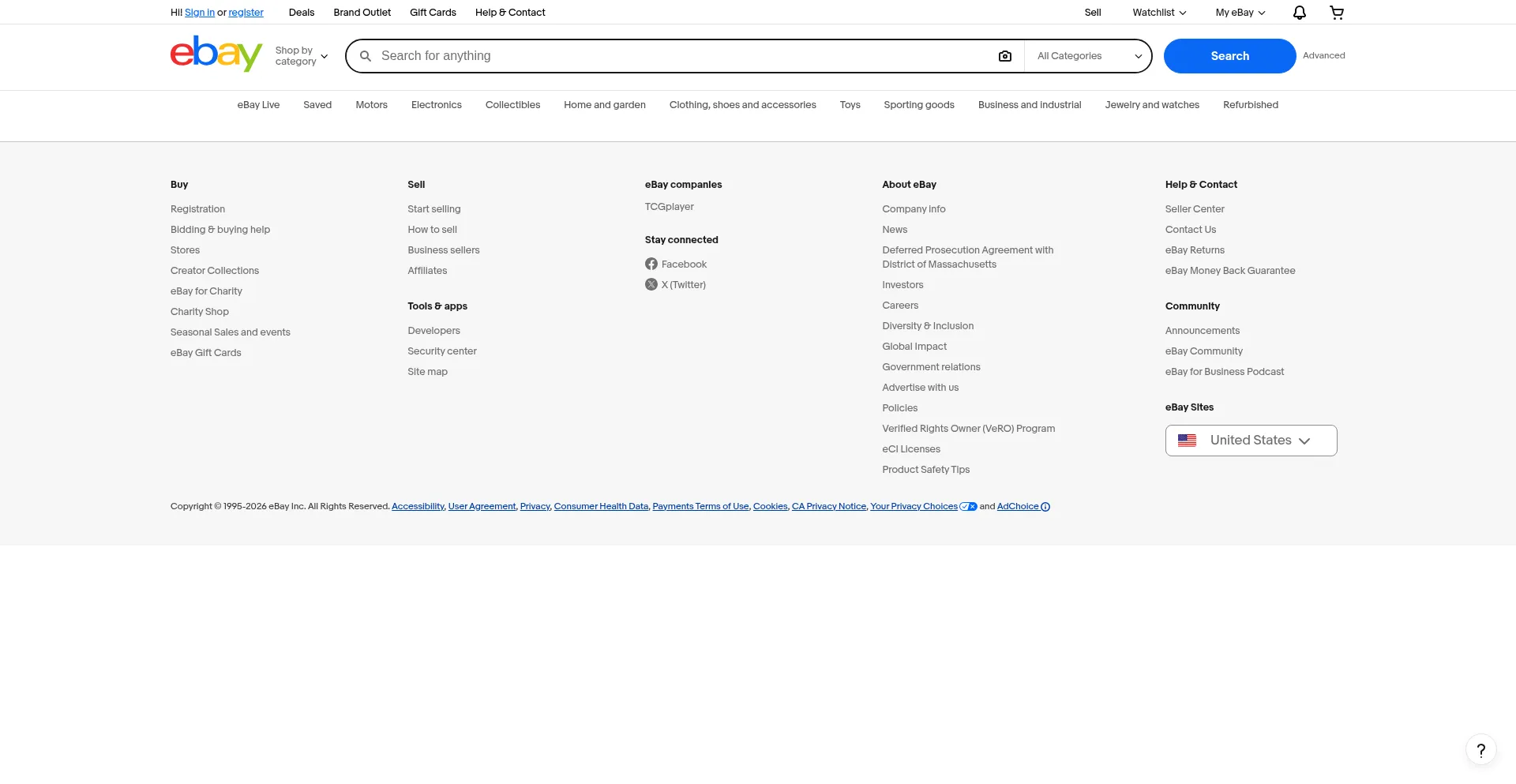
Task: Click the Sign in link
Action: point(200,13)
